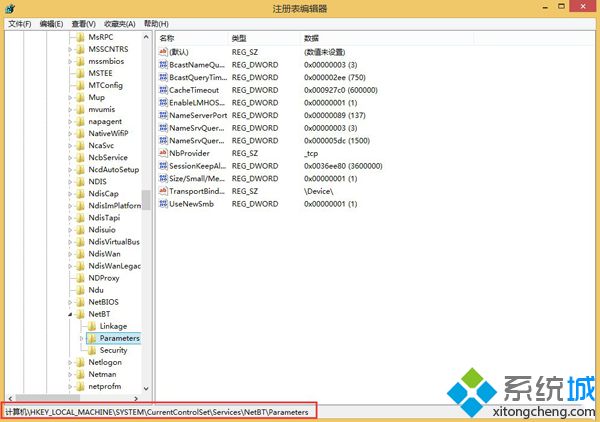Select the NDProxy key
Screen dimensions: 600x422
103,278
